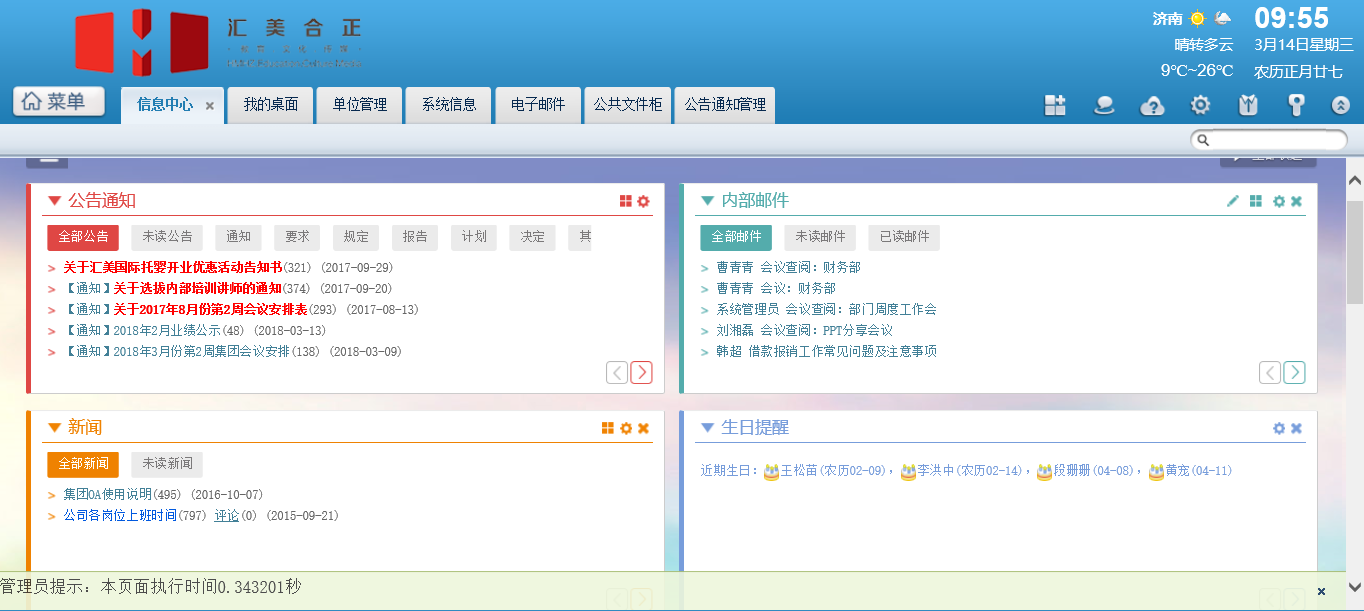The height and width of the screenshot is (611, 1364).
Task: Open the cloud help icon
Action: 1152,106
